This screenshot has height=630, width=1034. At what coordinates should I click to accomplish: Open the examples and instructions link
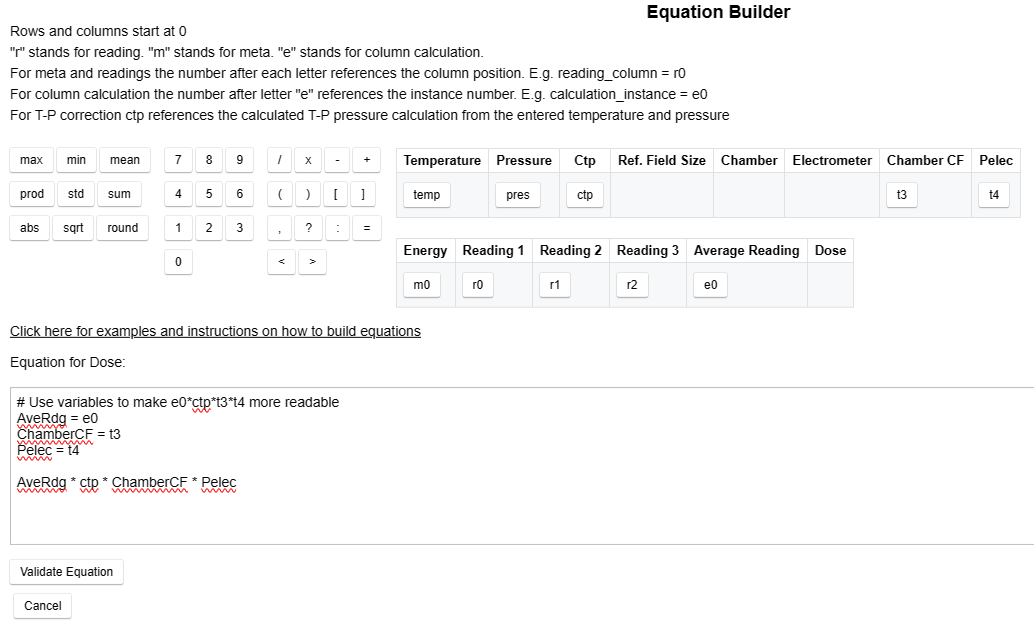click(215, 331)
